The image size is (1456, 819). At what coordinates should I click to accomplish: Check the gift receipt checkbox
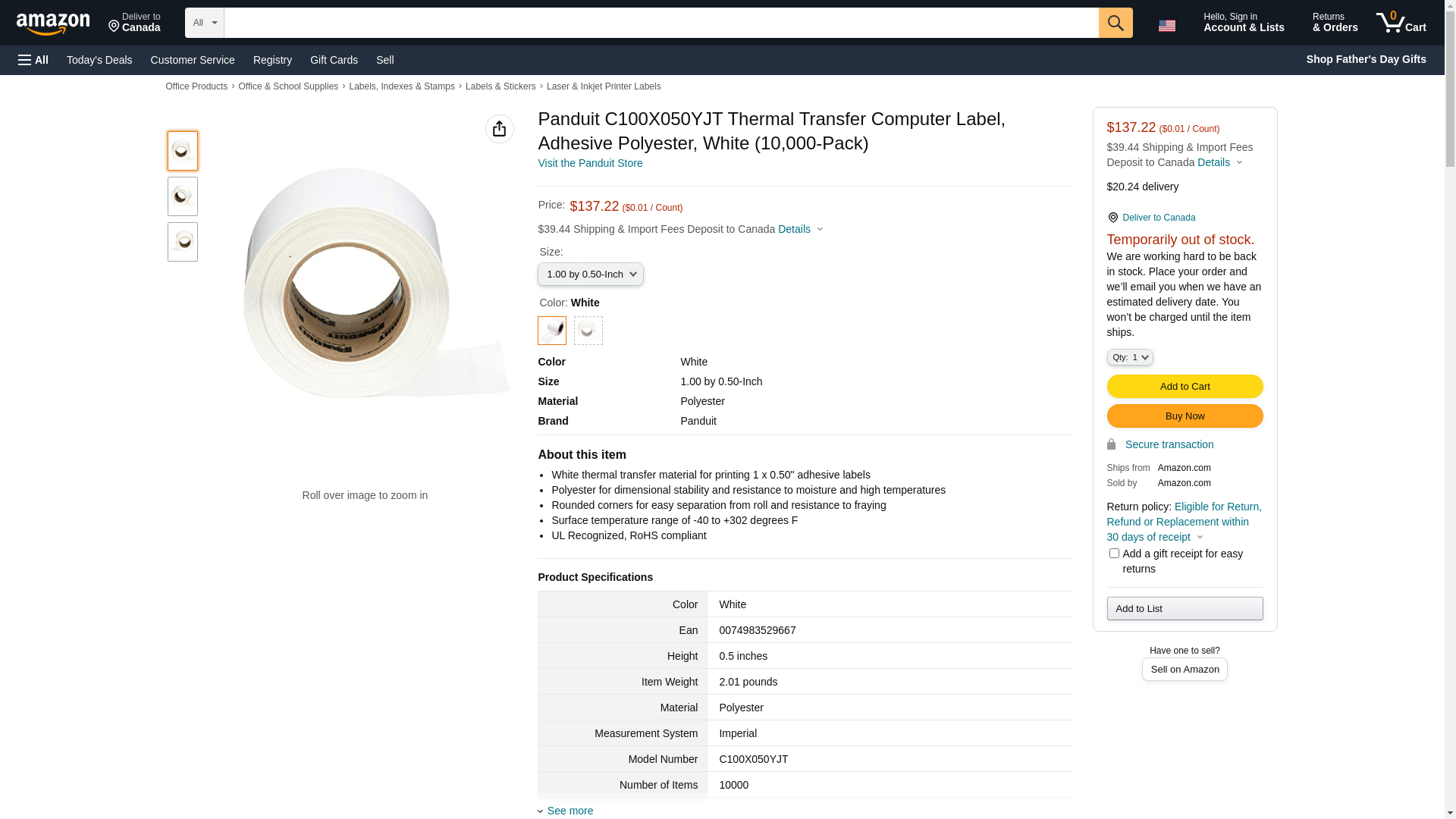tap(1114, 554)
